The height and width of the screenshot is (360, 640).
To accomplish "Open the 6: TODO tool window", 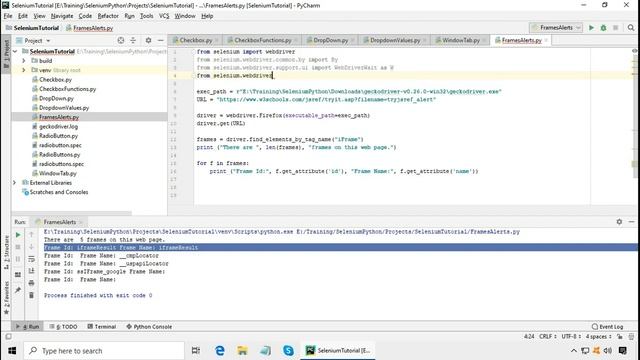I will click(x=63, y=327).
